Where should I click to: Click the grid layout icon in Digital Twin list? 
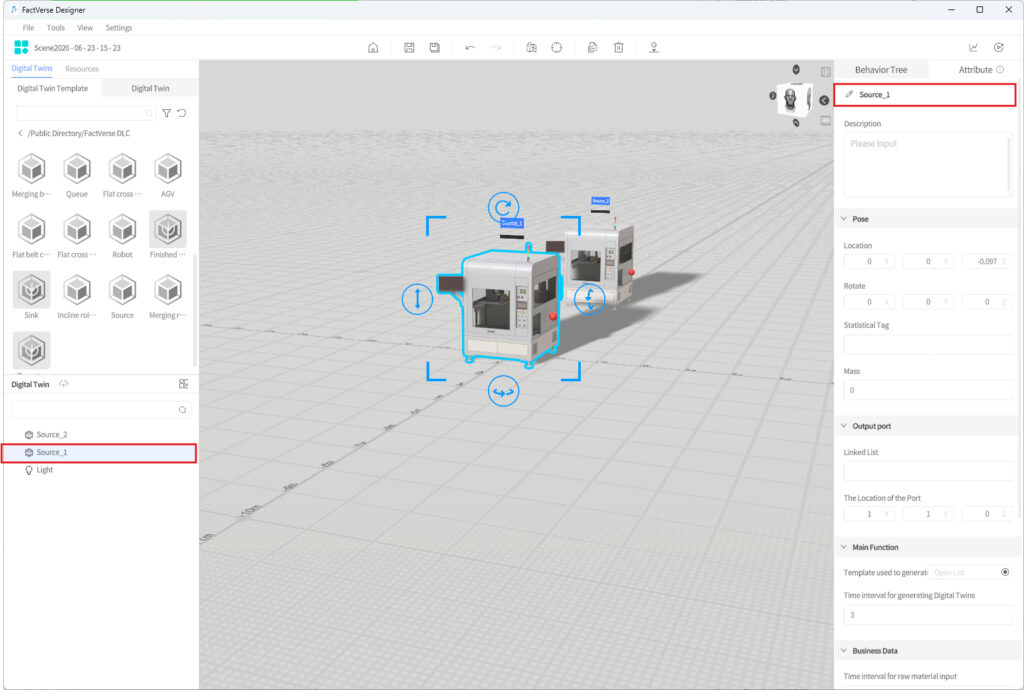click(x=184, y=384)
